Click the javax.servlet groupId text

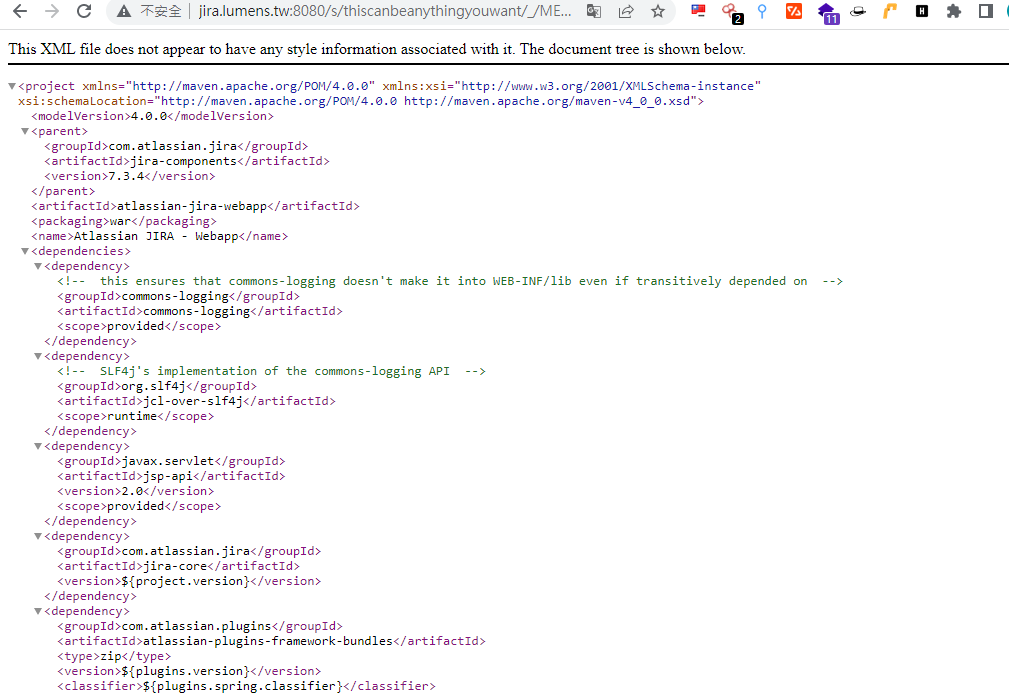tap(167, 461)
